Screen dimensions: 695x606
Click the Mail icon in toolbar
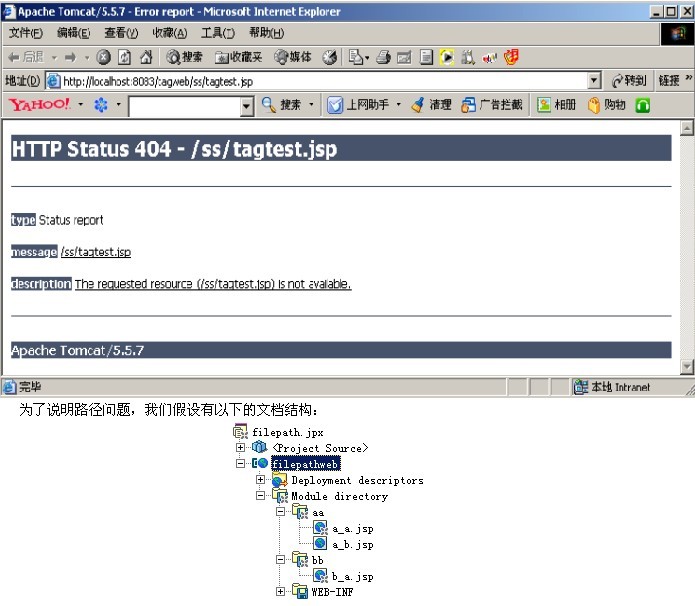click(x=359, y=57)
